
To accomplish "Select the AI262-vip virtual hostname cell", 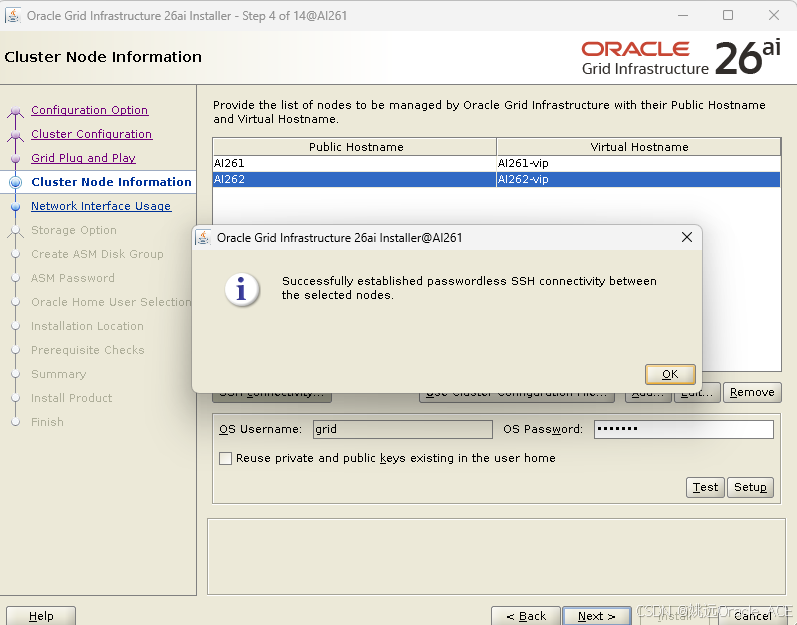I will [638, 179].
